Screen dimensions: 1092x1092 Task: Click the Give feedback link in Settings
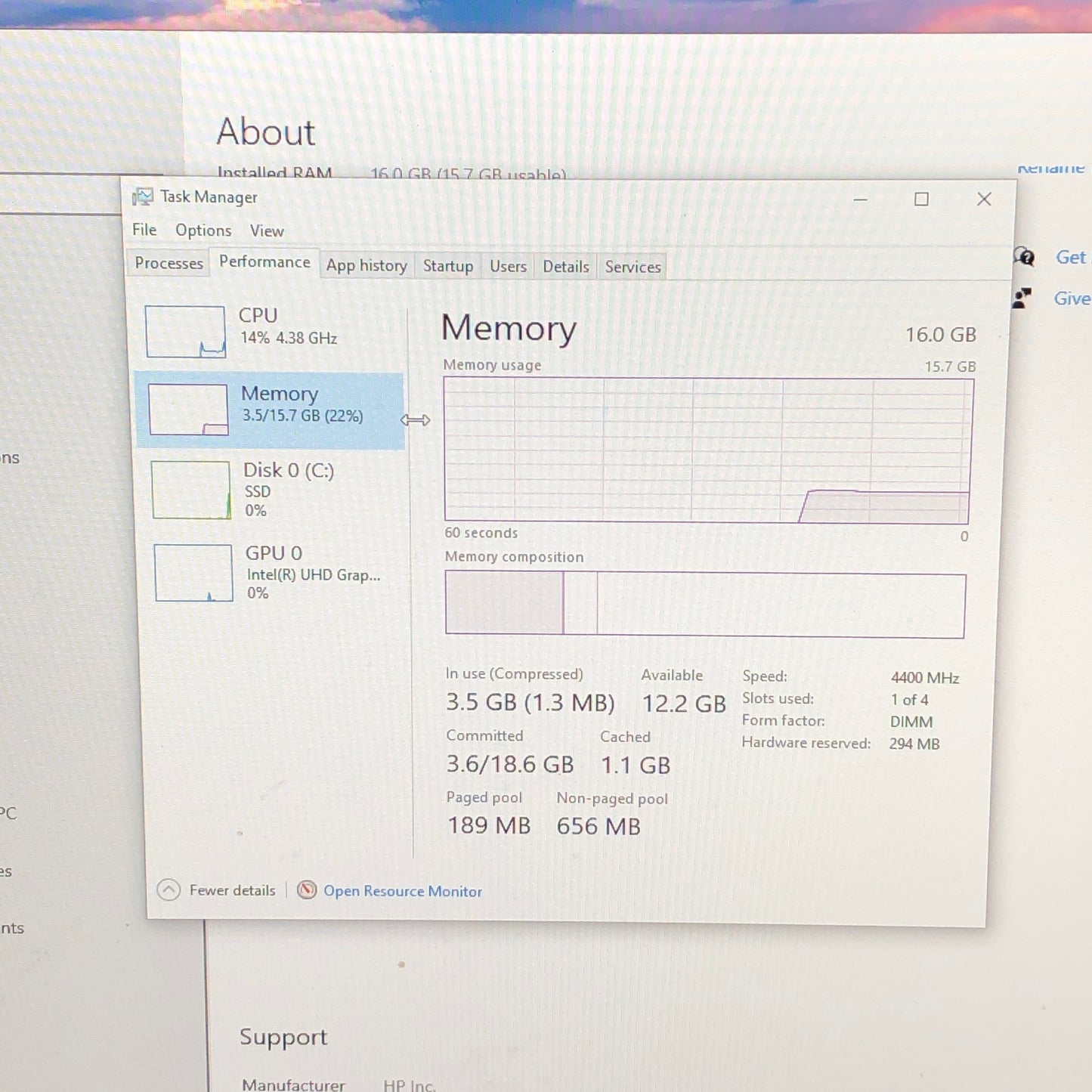pos(1072,299)
